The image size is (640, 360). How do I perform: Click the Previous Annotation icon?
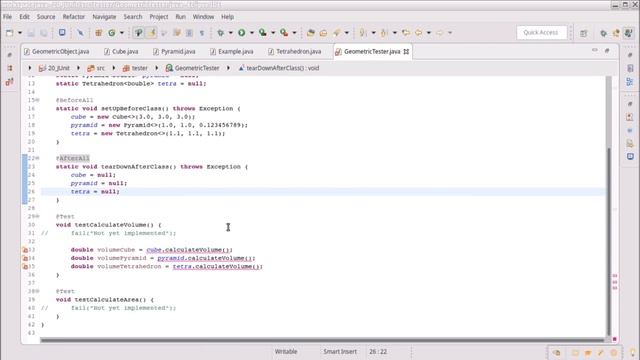pos(384,33)
